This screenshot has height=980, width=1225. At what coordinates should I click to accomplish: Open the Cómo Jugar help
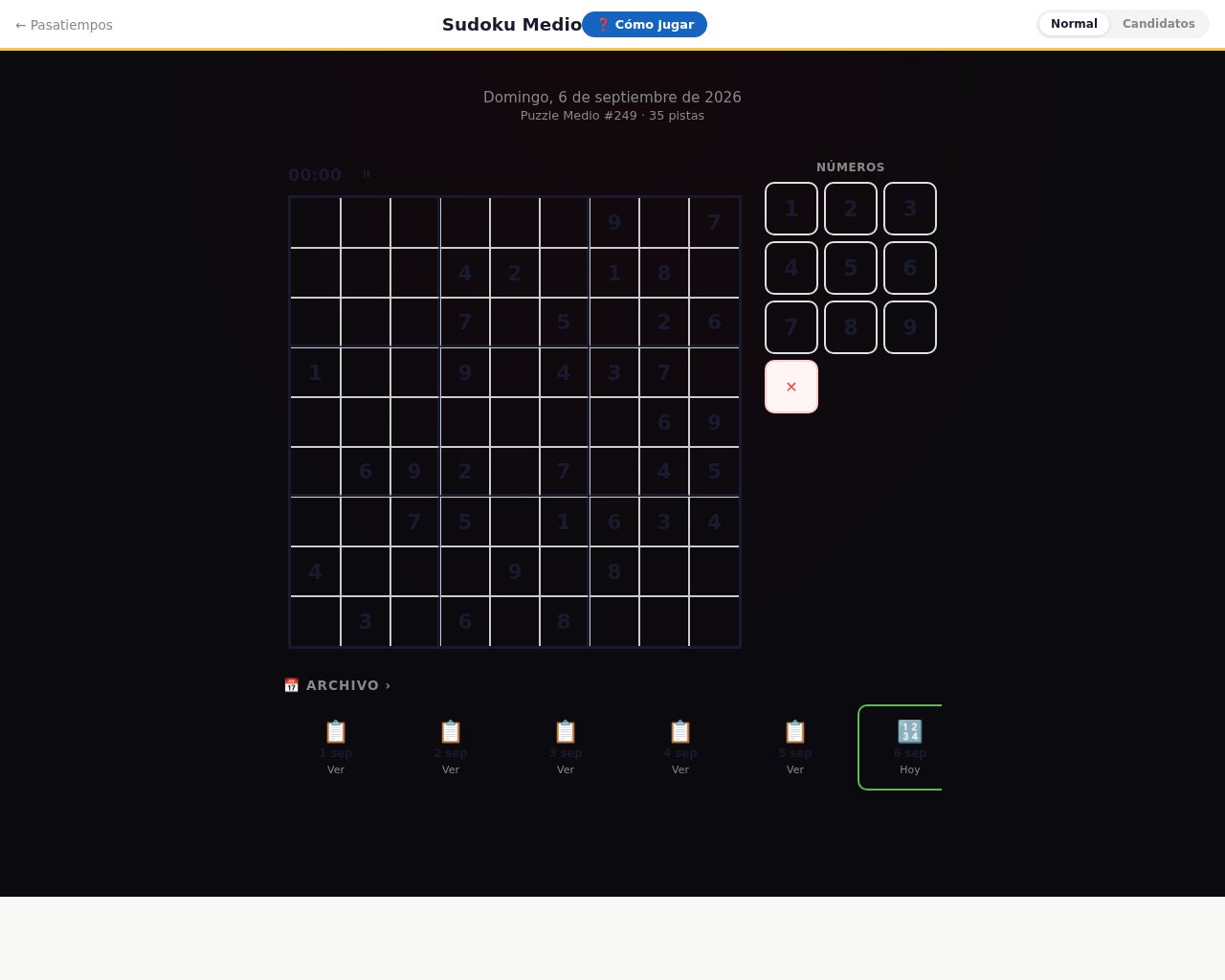[644, 25]
